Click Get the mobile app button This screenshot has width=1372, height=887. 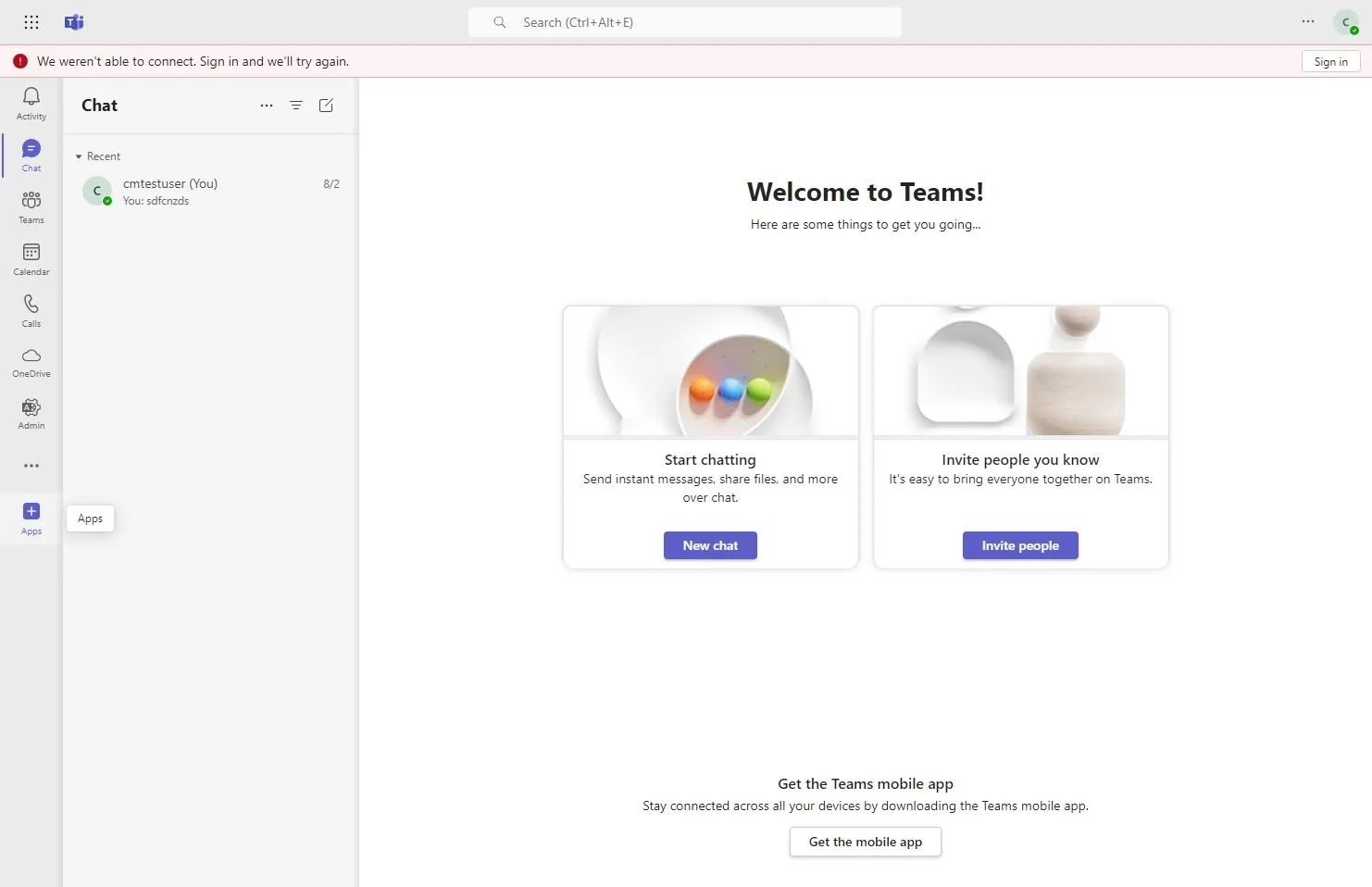click(x=866, y=842)
